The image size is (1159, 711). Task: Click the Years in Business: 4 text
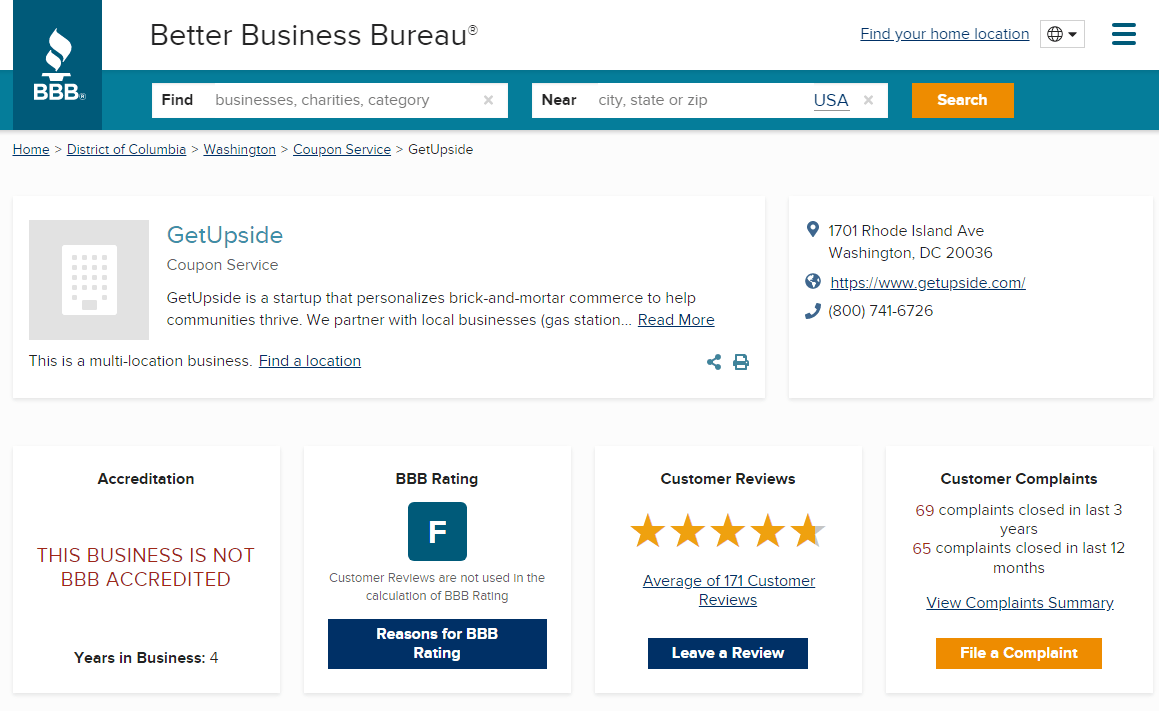click(146, 658)
